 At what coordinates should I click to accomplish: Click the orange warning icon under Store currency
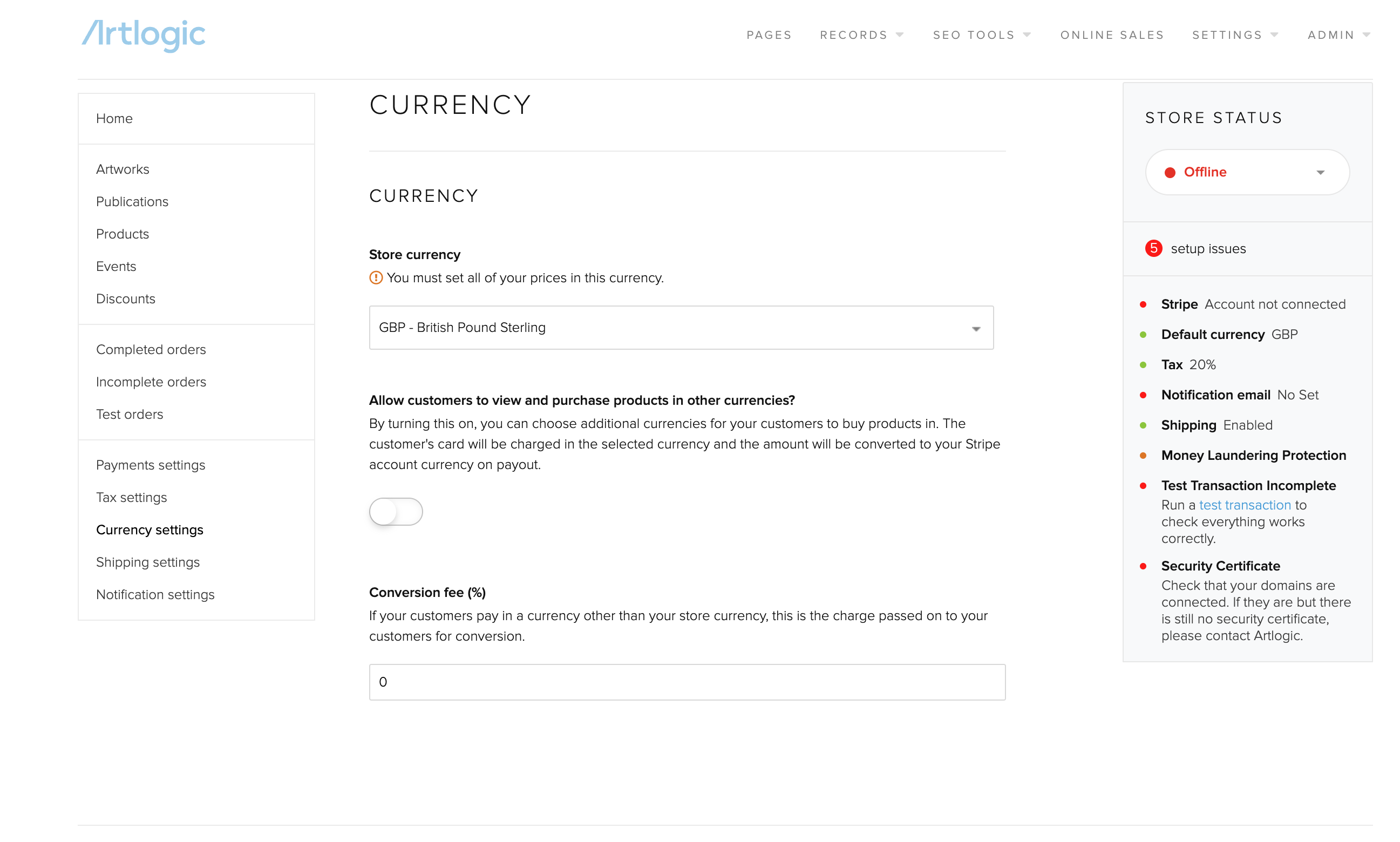tap(376, 277)
